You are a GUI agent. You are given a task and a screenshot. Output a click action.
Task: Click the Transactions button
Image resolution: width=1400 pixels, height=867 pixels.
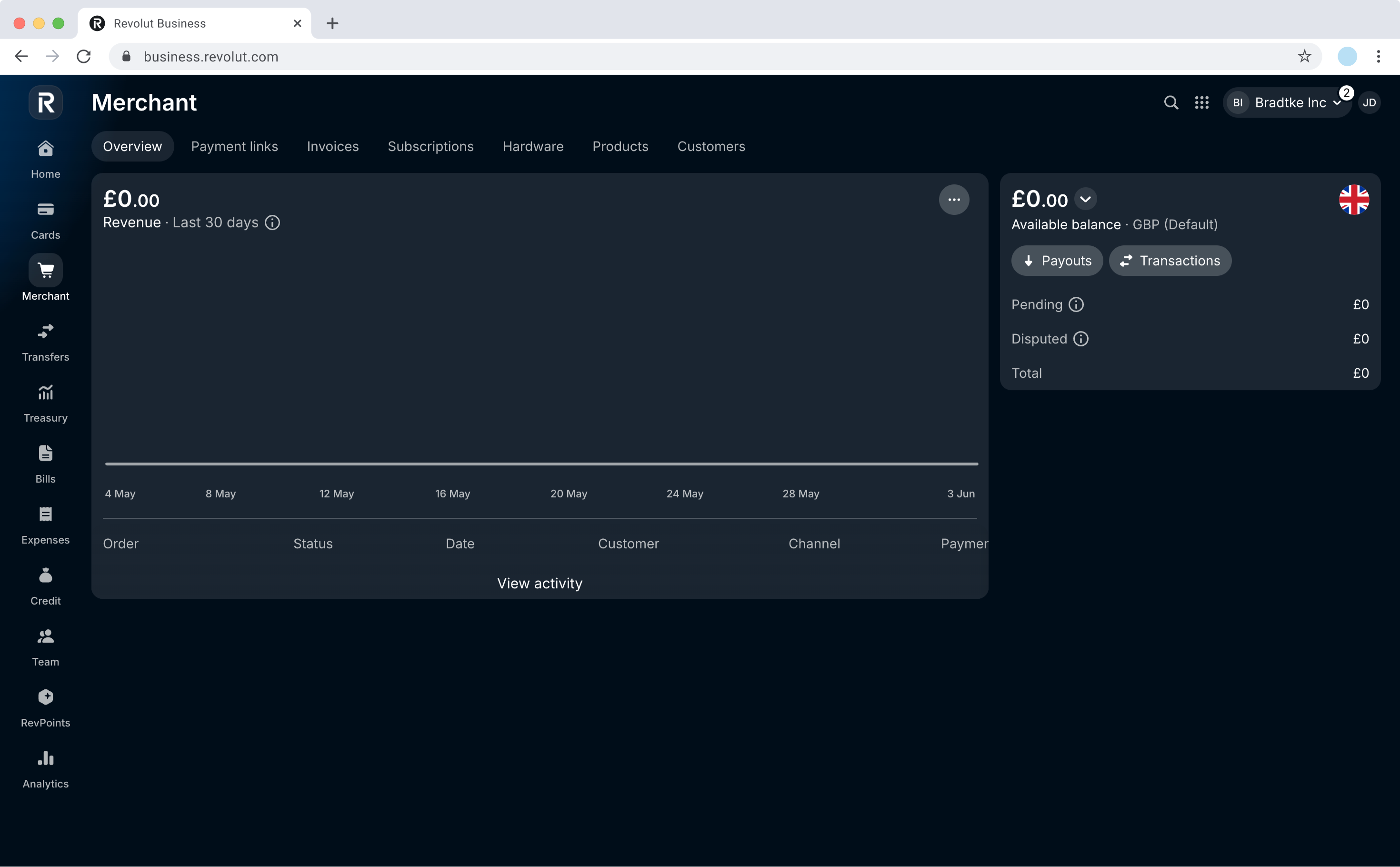tap(1170, 261)
